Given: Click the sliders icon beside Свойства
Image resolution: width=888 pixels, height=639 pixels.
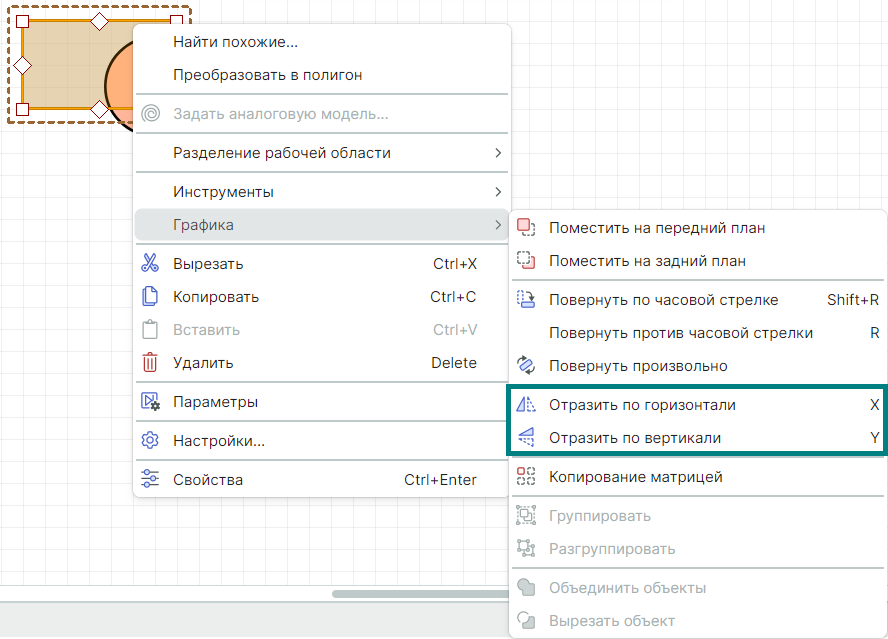Looking at the screenshot, I should 150,480.
